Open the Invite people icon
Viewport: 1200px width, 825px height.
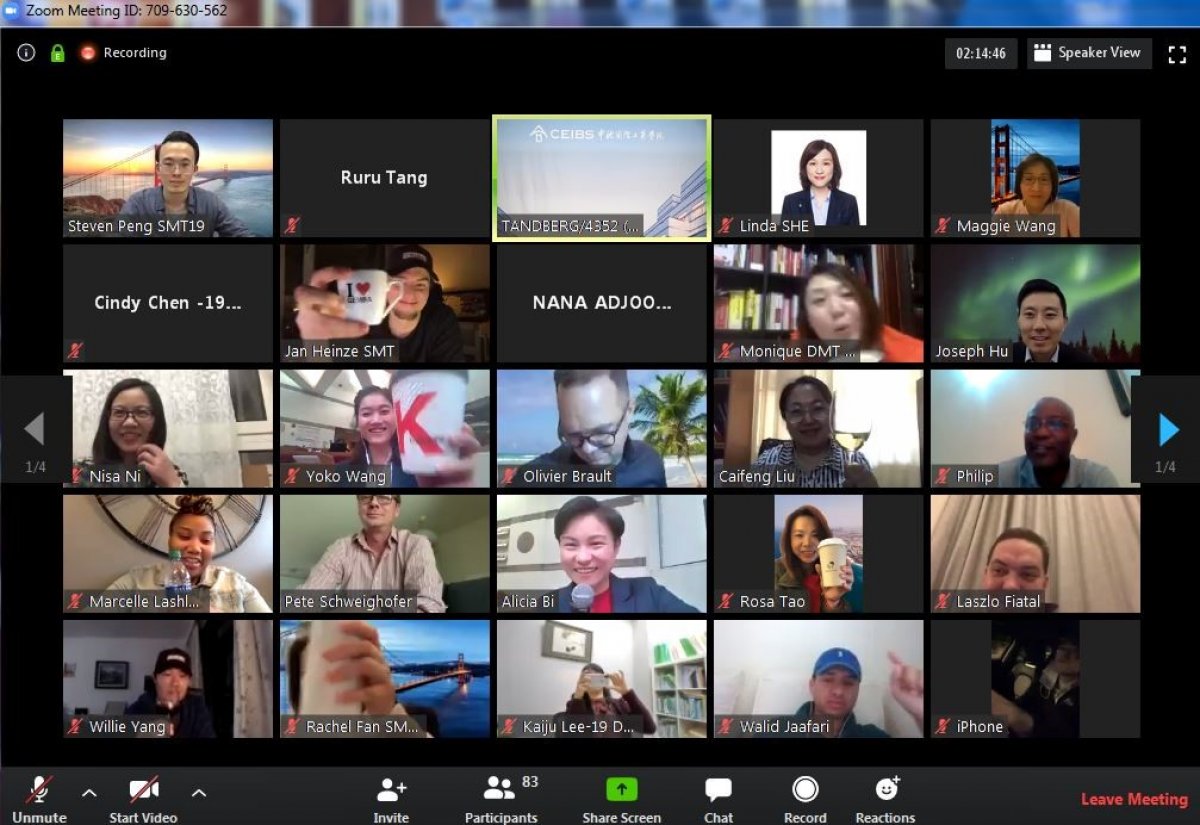[x=391, y=790]
